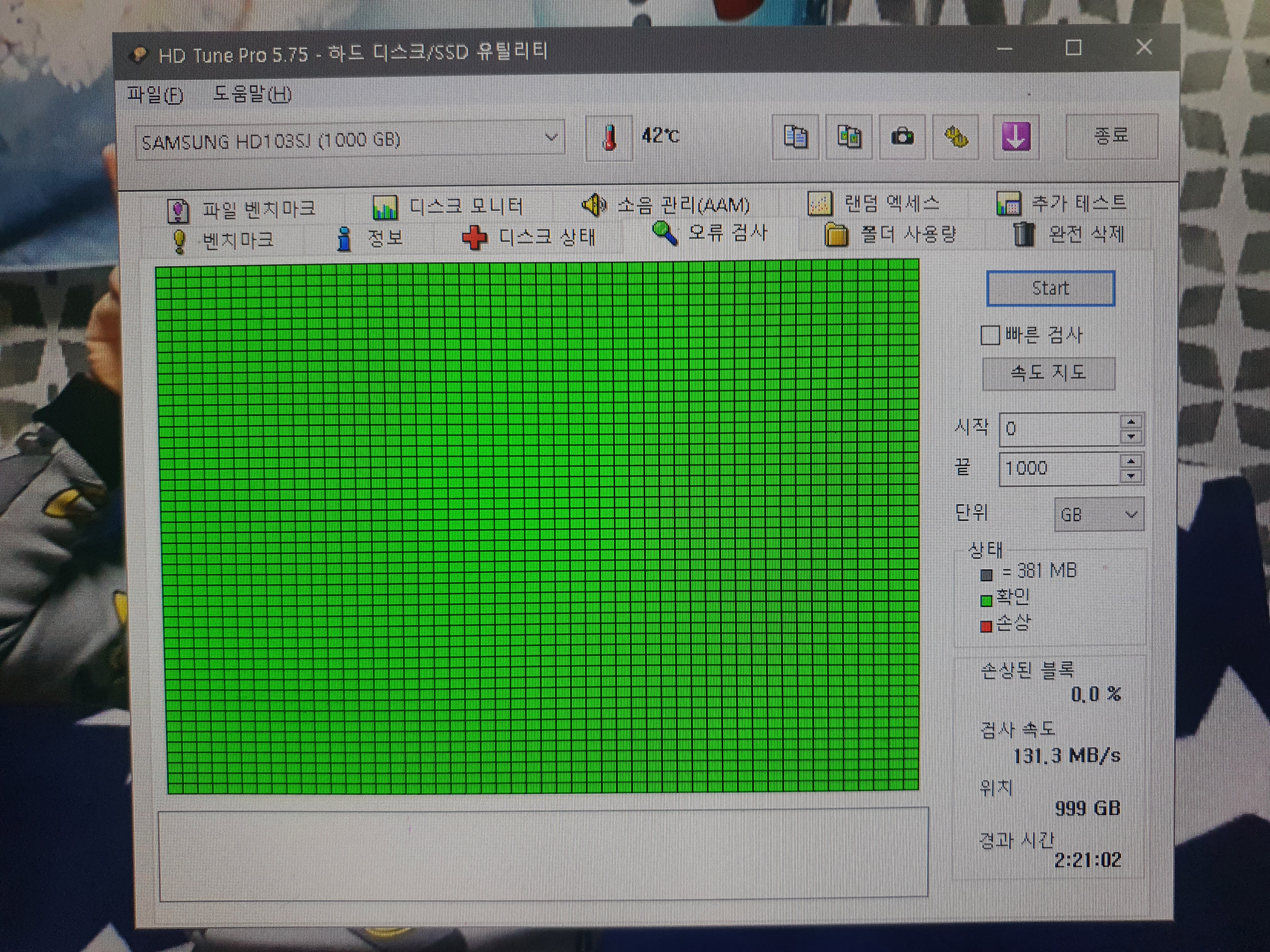This screenshot has width=1270, height=952.
Task: Decrease the 끝 value with down arrow
Action: tap(1130, 476)
